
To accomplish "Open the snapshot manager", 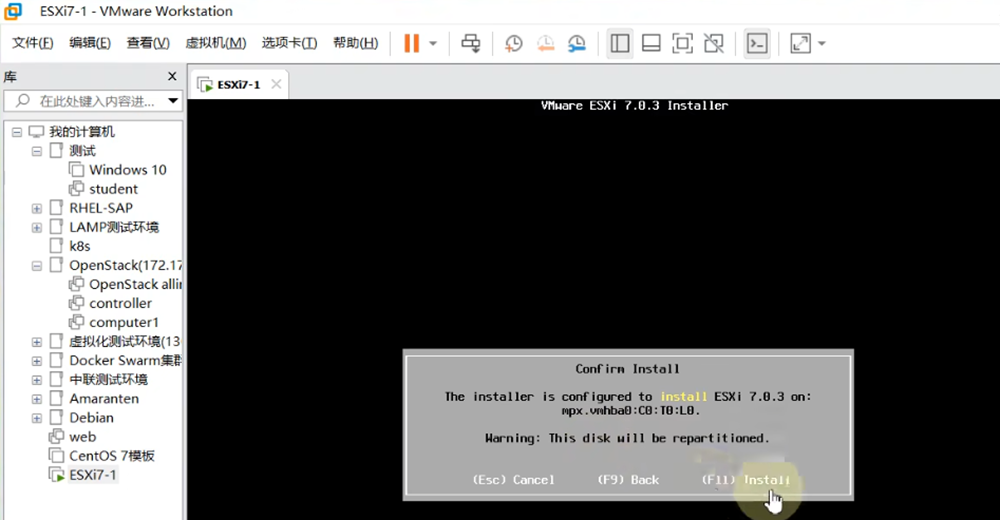I will pyautogui.click(x=577, y=43).
